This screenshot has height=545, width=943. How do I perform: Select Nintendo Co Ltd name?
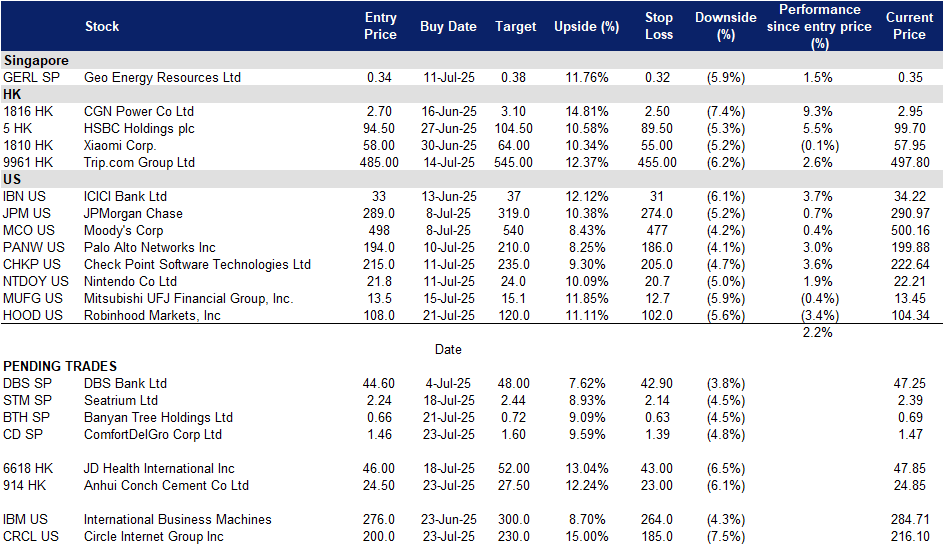tap(131, 282)
